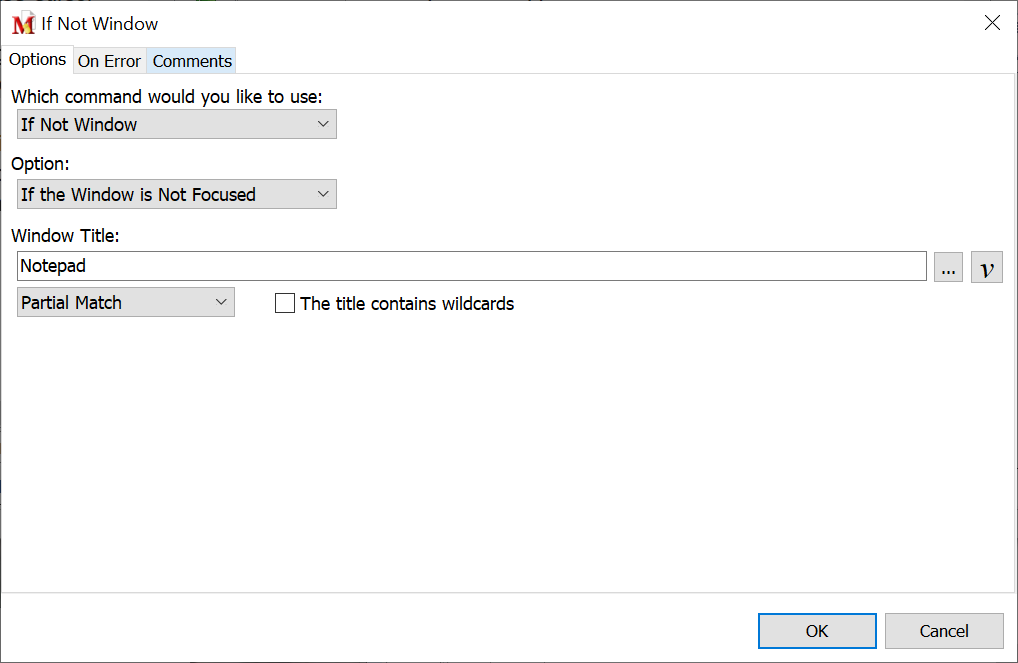Image resolution: width=1018 pixels, height=663 pixels.
Task: Click the "Which command would you like to use:" label
Action: (x=167, y=97)
